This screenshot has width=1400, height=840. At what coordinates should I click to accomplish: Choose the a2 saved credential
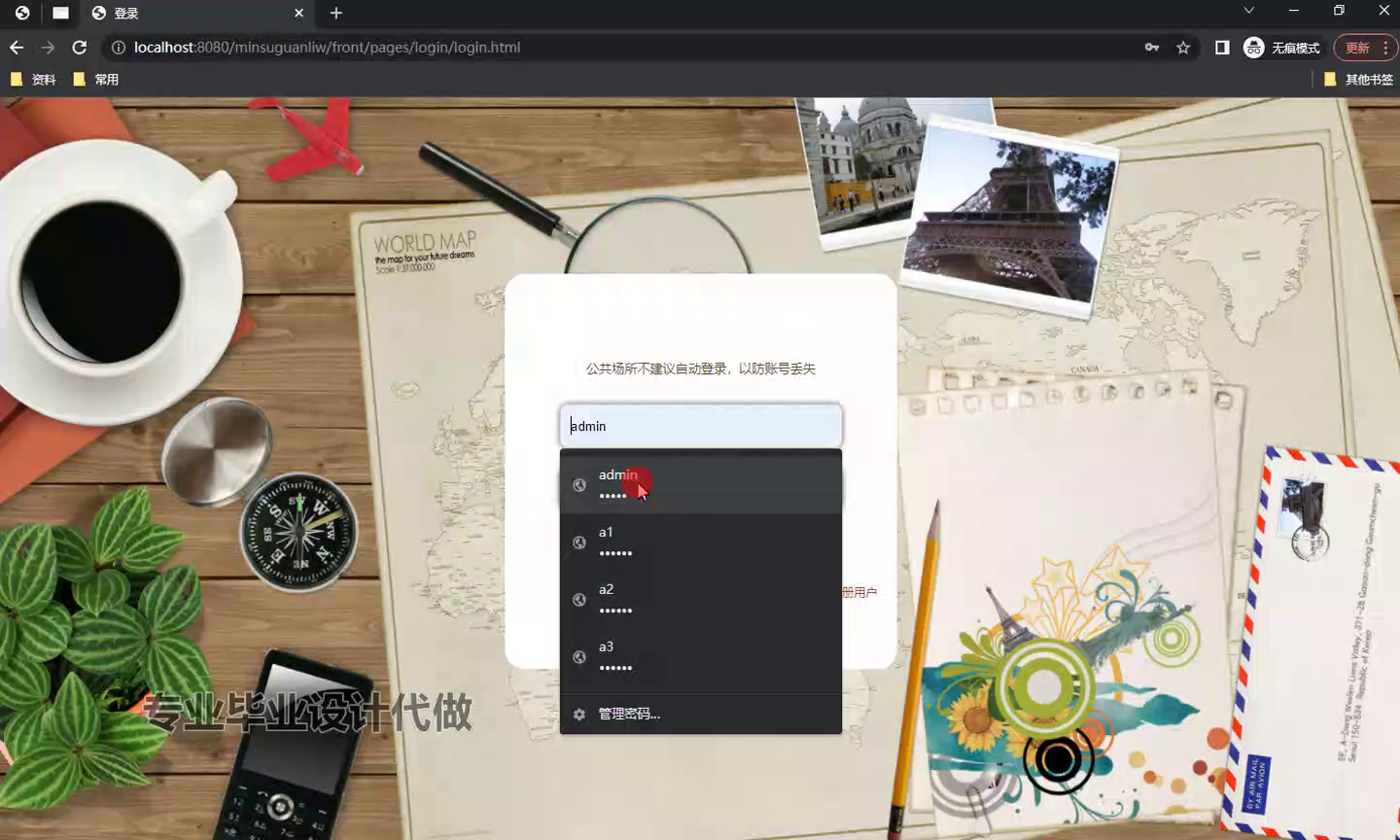click(x=700, y=599)
